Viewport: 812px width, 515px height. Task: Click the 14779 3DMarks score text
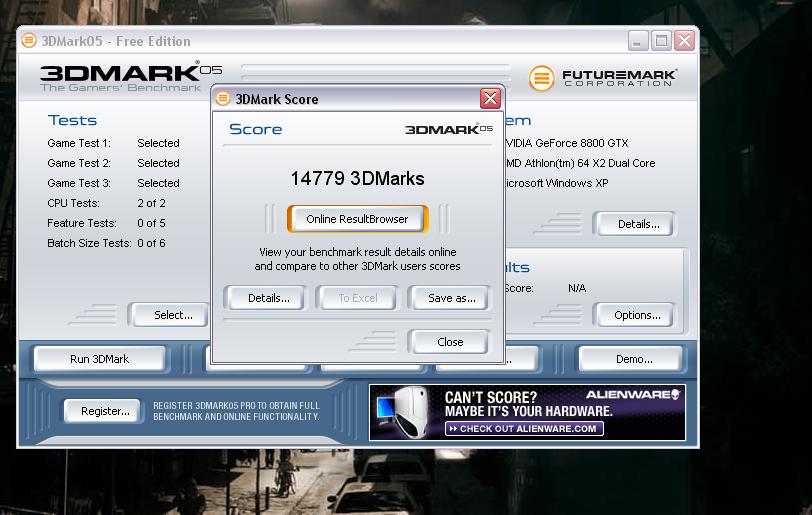tap(357, 179)
